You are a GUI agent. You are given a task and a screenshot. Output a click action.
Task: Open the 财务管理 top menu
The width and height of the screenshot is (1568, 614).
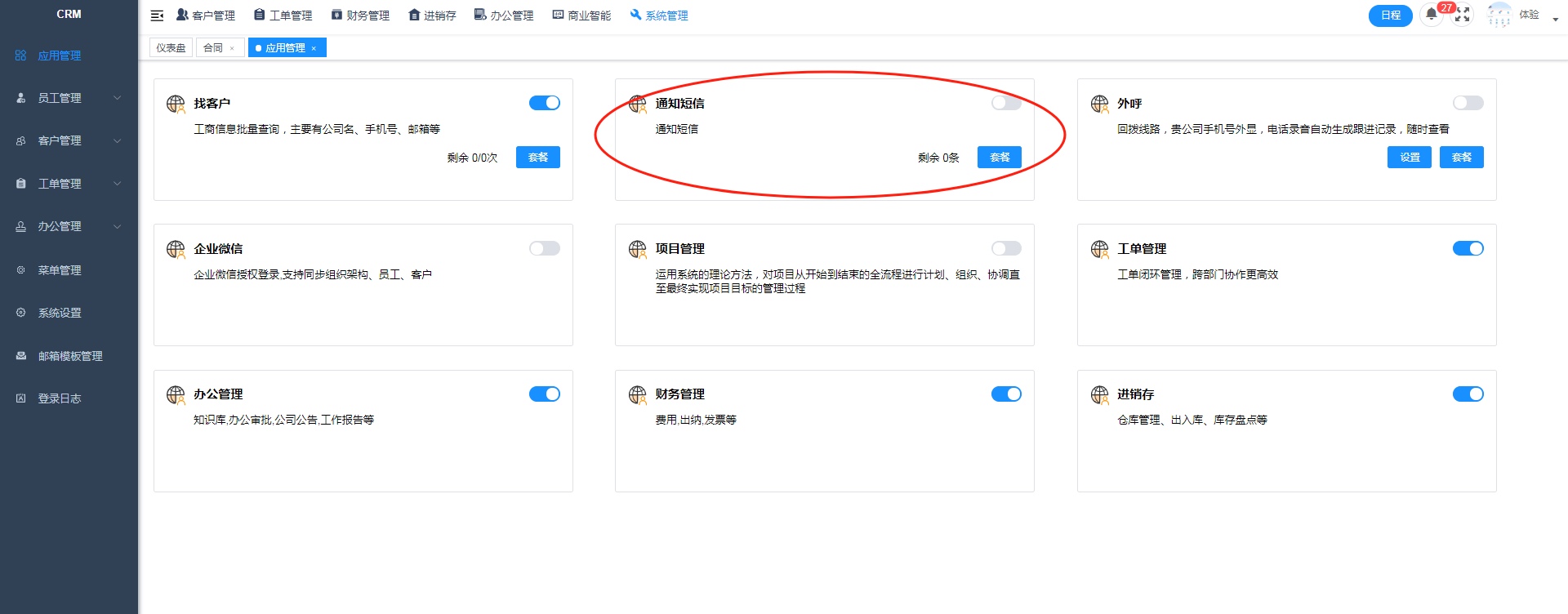point(360,16)
